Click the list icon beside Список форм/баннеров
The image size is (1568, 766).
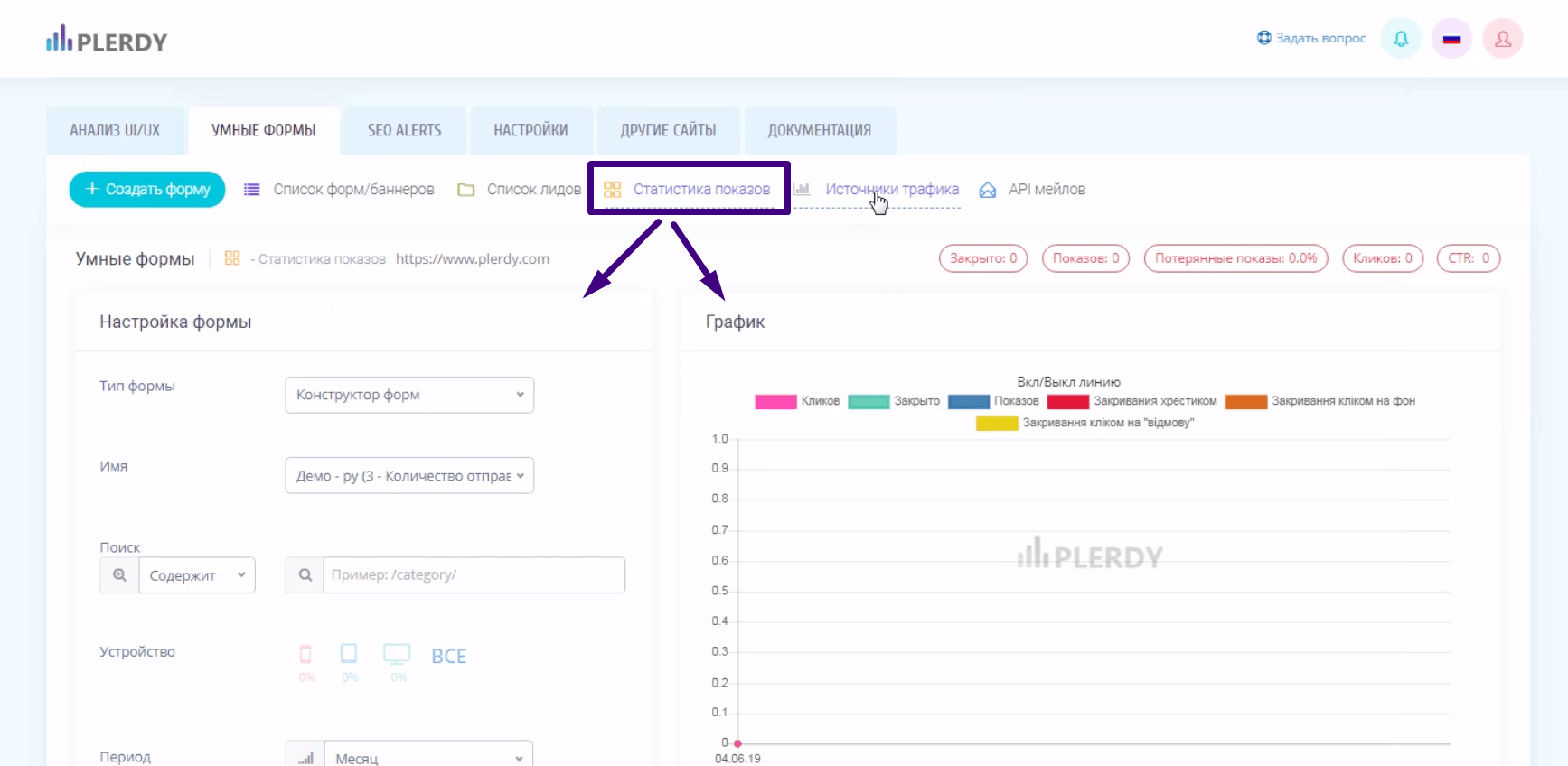click(252, 190)
